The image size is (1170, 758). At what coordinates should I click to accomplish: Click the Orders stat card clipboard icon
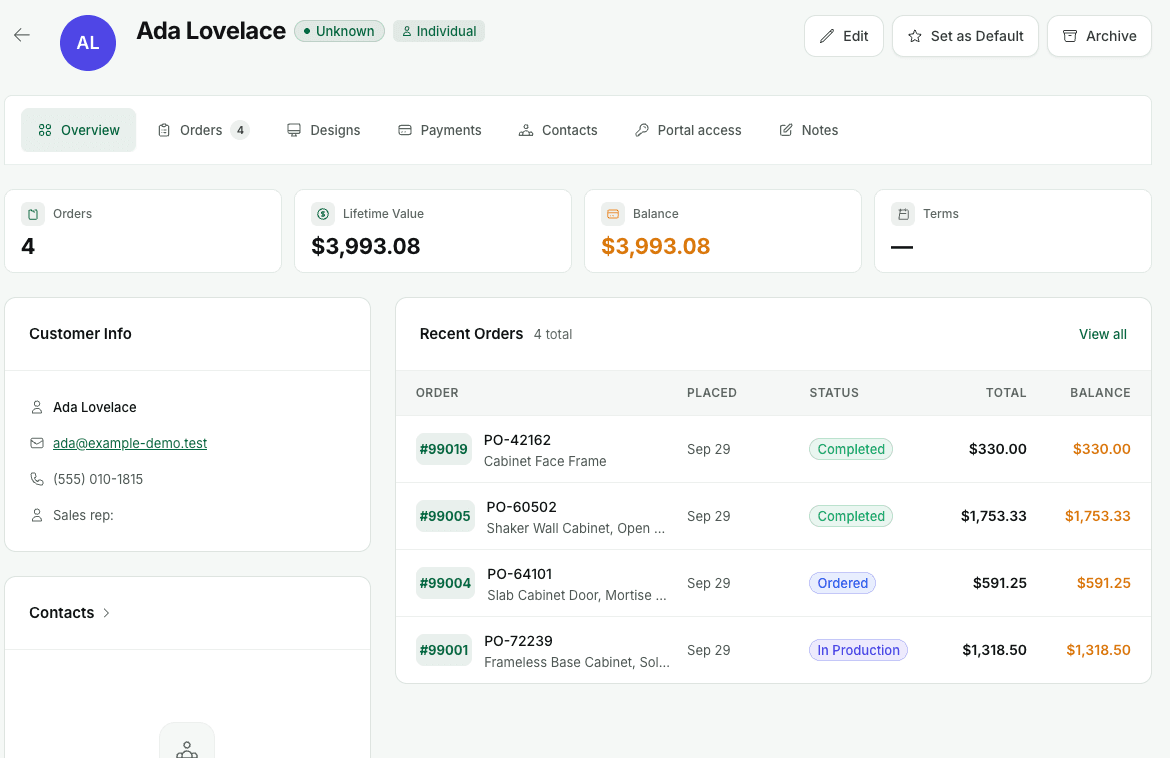[33, 214]
